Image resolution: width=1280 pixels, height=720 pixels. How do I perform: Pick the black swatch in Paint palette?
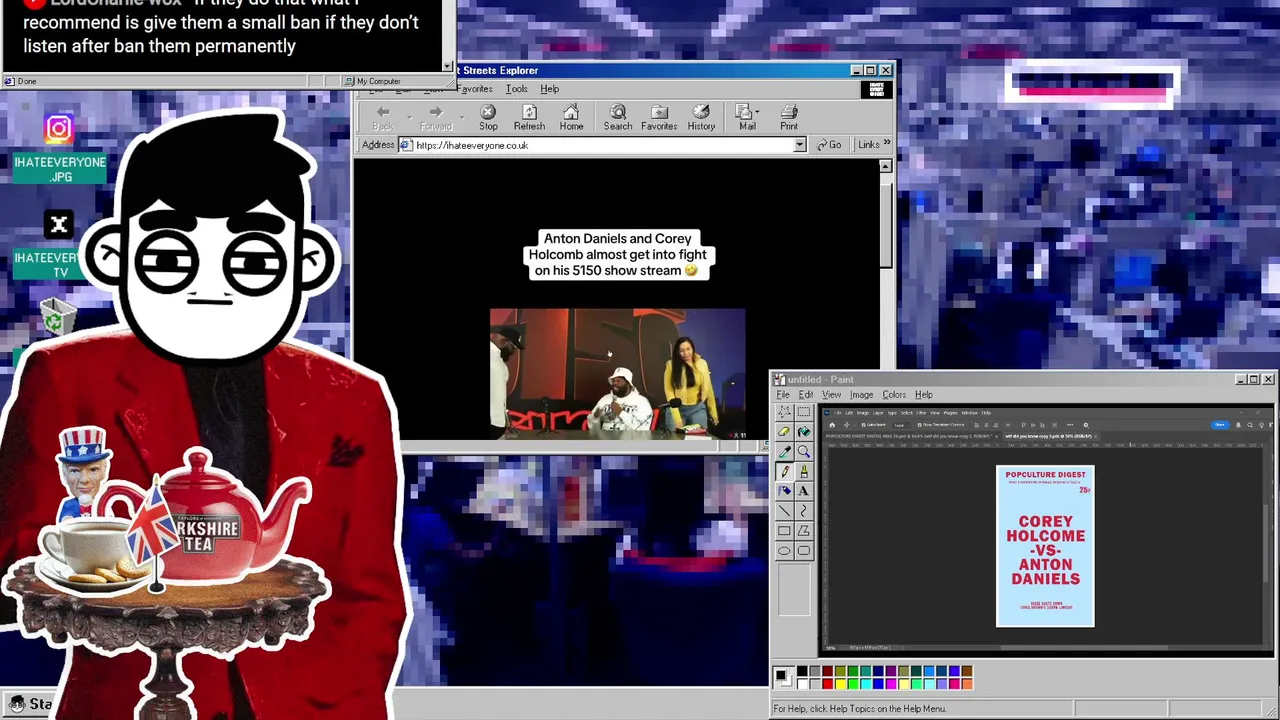point(802,671)
